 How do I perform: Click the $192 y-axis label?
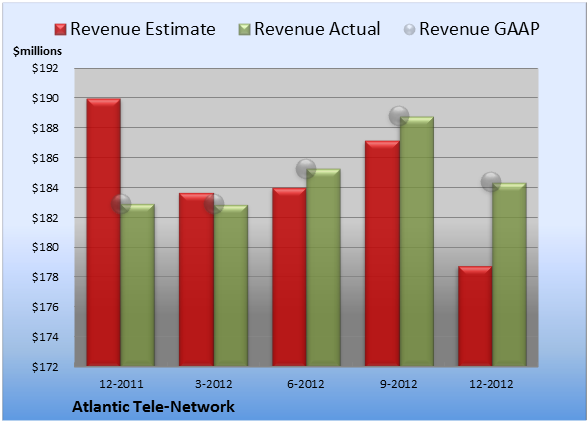[45, 68]
